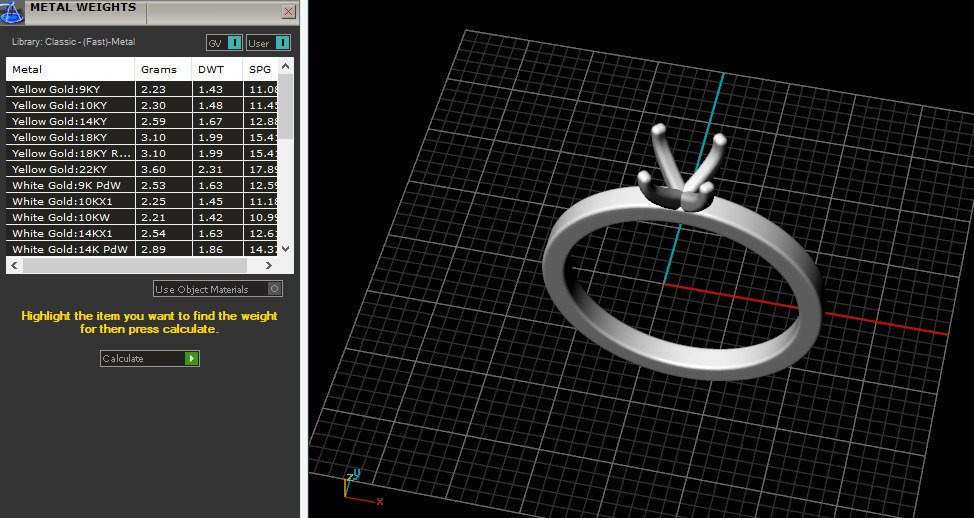This screenshot has height=518, width=974.
Task: Click the 2.59 grams value
Action: (x=153, y=122)
